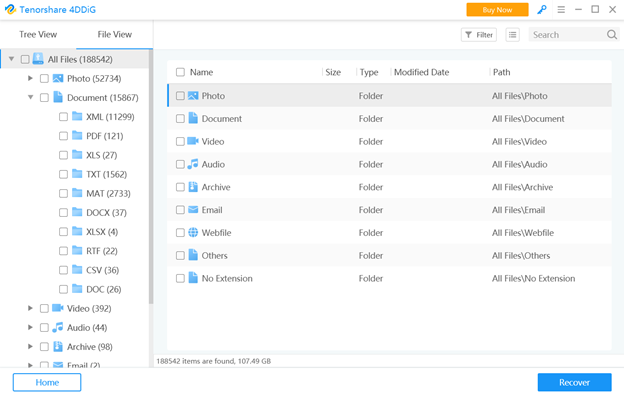
Task: Tick checkbox for the Email row
Action: 180,210
